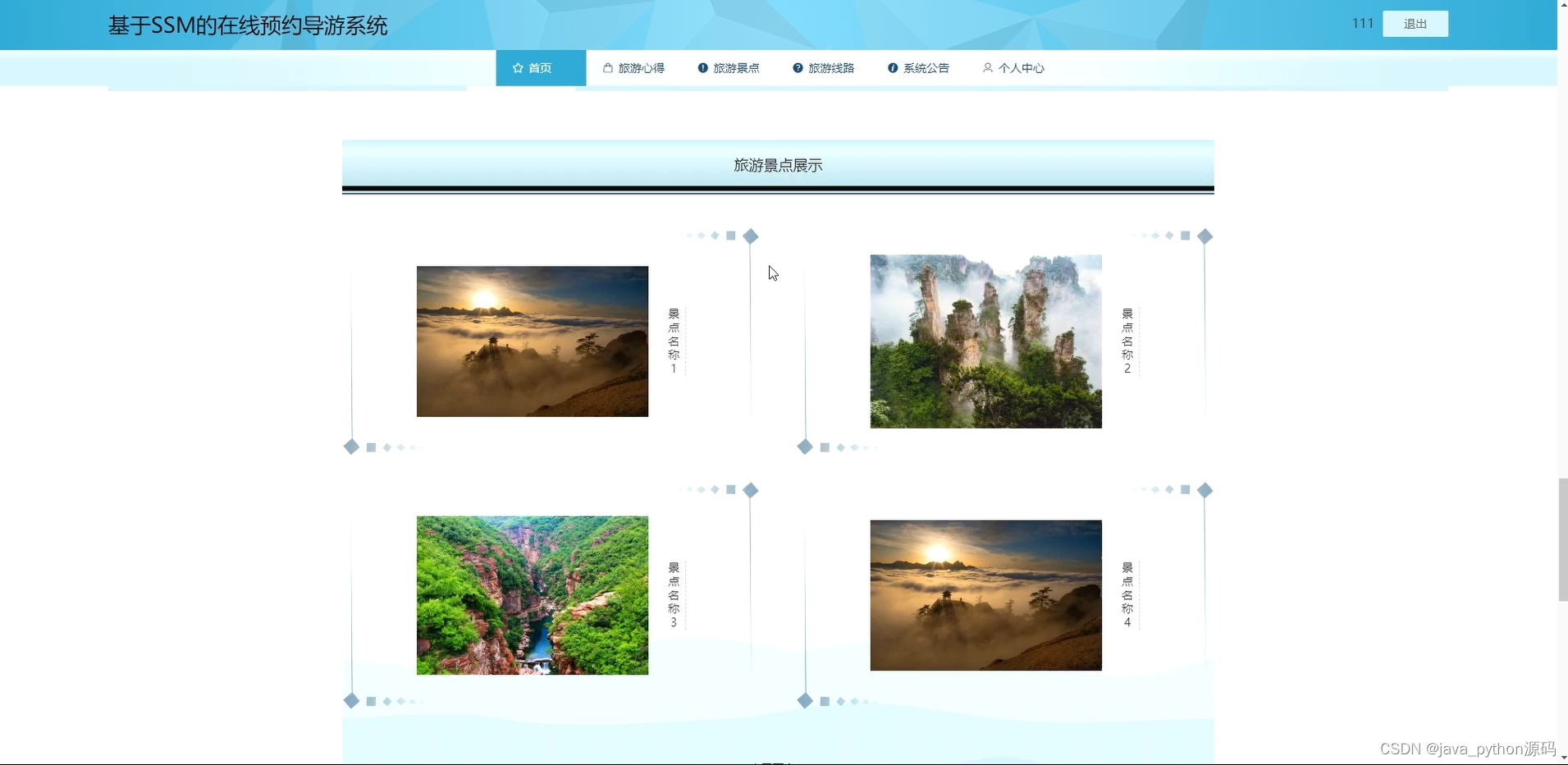Open the 个人中心 menu item
Screen dimensions: 1568x765
click(x=1013, y=68)
